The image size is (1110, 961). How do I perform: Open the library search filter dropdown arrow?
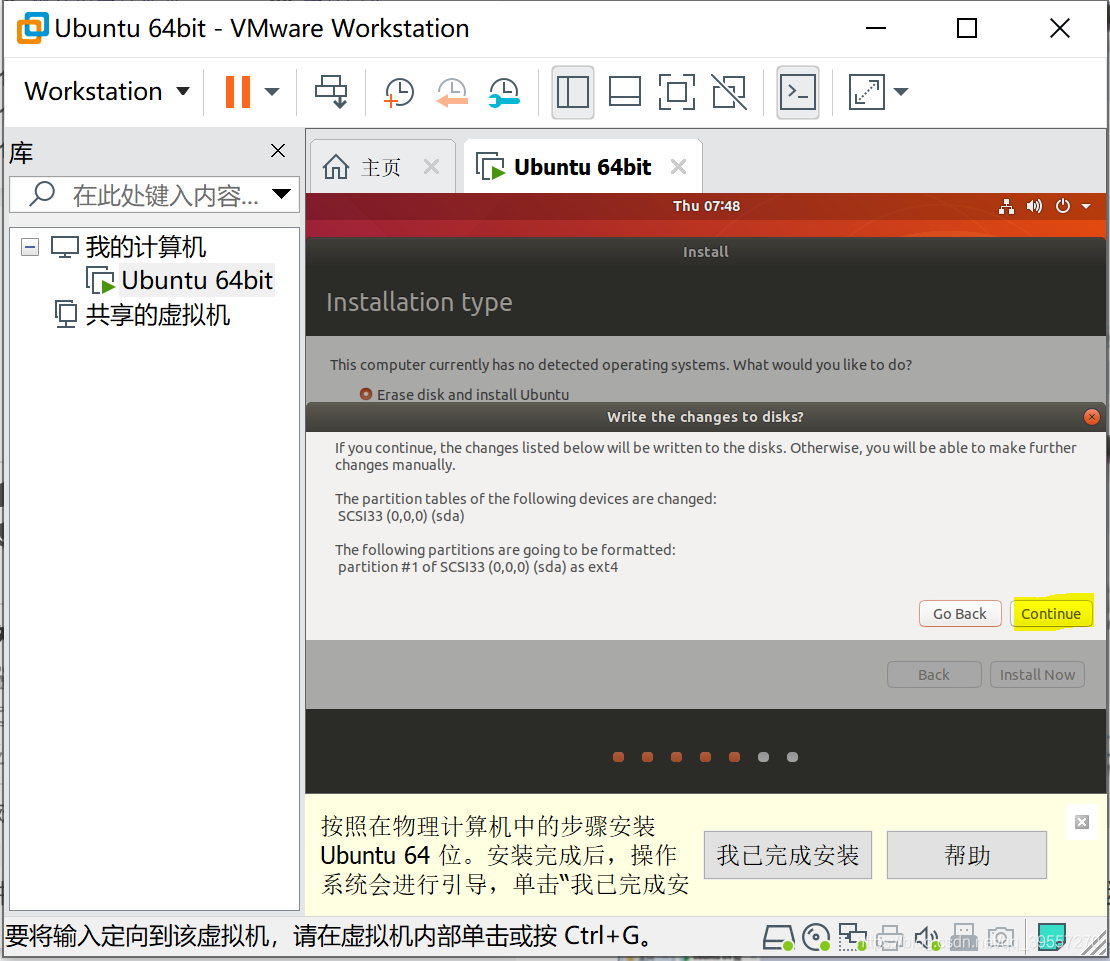tap(282, 194)
